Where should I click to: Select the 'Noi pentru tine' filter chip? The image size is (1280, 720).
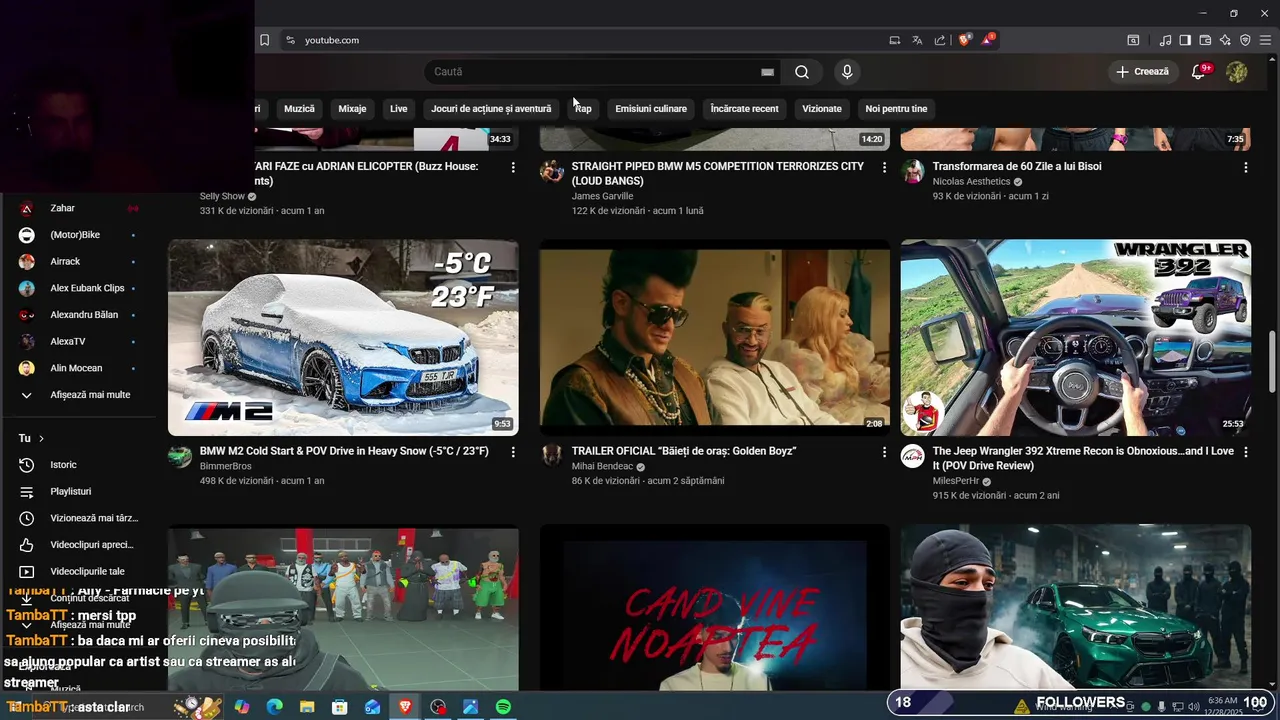point(896,109)
